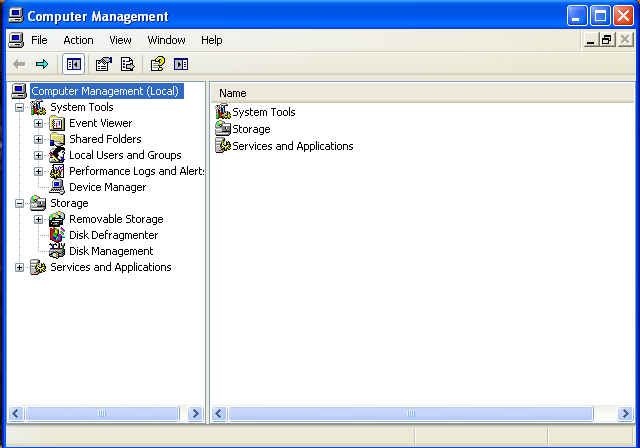
Task: Select Disk Defragmenter in the tree
Action: coord(113,235)
